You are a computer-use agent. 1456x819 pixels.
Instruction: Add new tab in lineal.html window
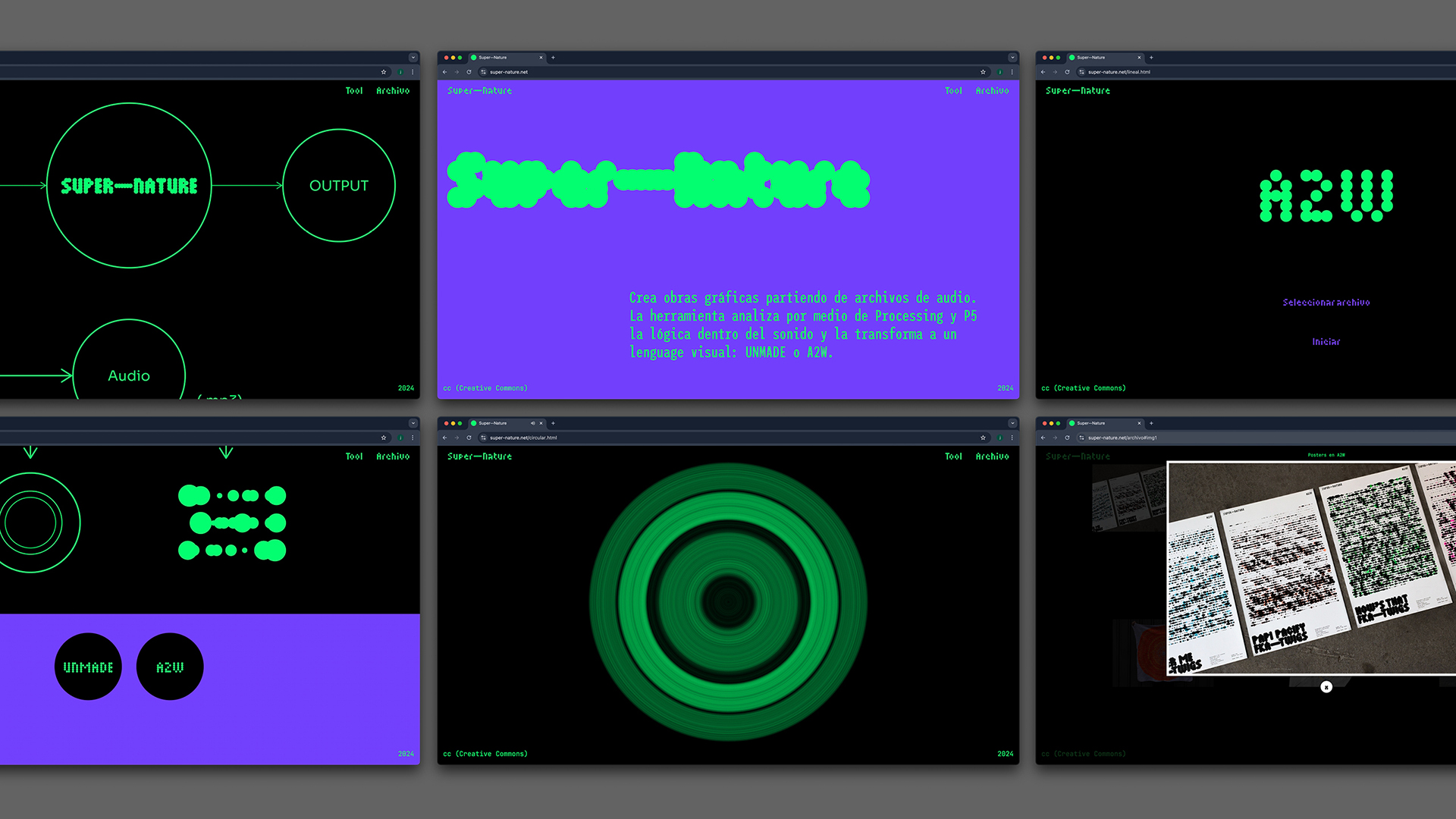(1151, 58)
